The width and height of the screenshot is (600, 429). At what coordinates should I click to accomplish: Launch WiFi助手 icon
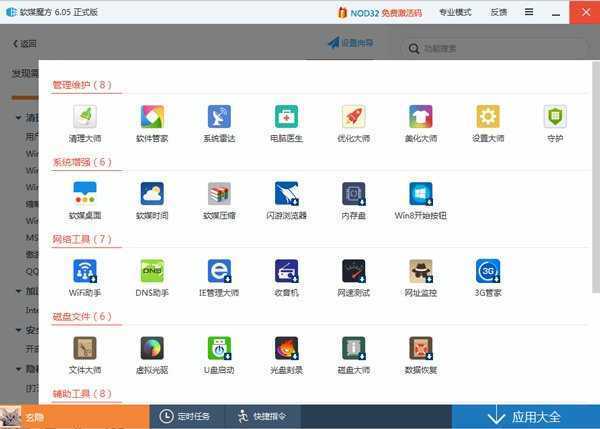click(x=85, y=271)
